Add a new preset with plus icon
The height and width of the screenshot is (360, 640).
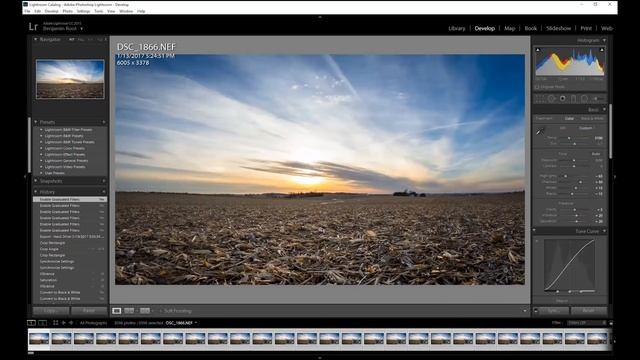pos(104,122)
